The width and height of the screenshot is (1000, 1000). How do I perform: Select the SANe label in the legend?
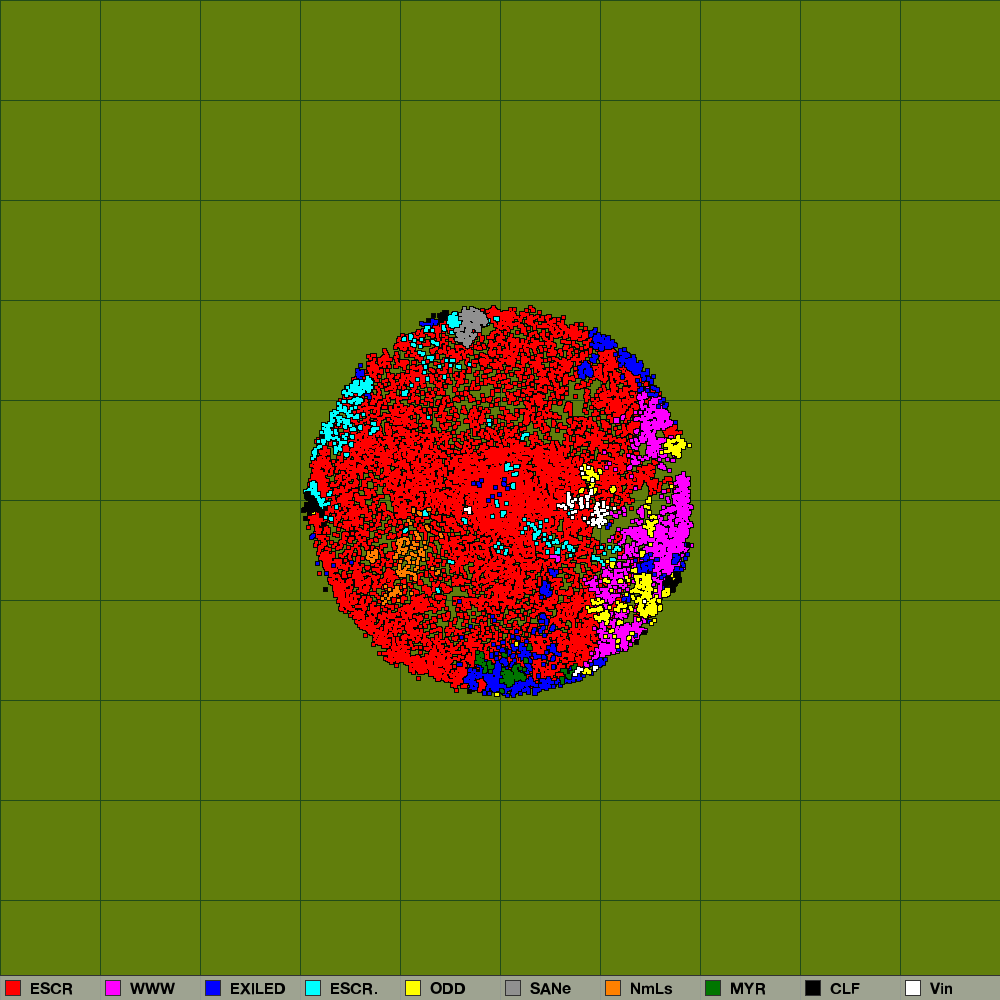click(x=550, y=989)
